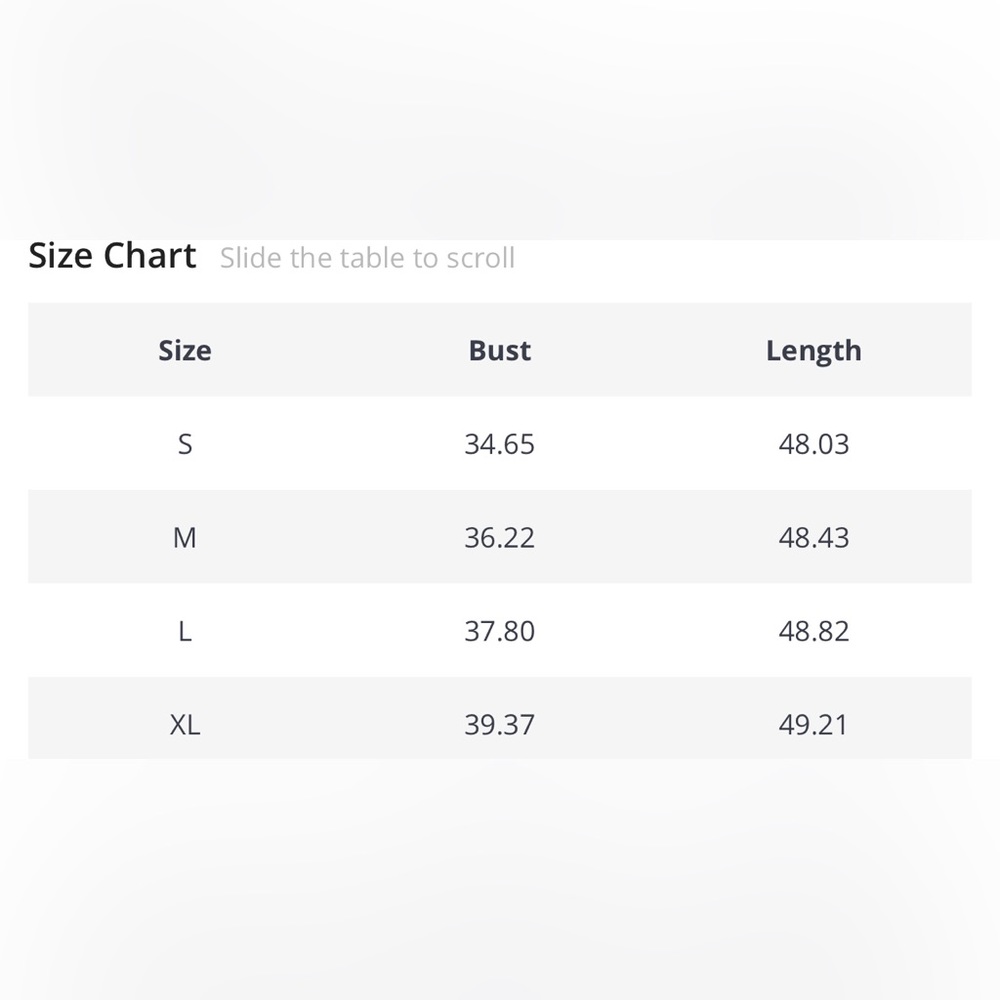The image size is (1000, 1000).
Task: Click the word 'Size' in the title
Action: point(61,256)
